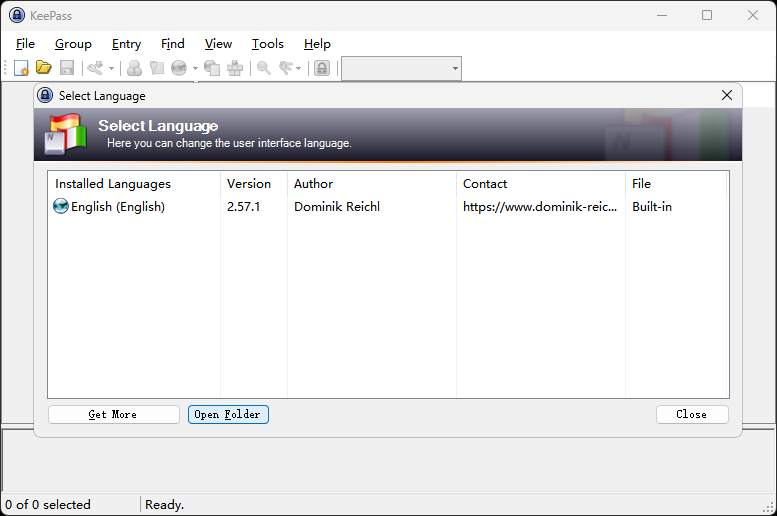Click the Version column header
Image resolution: width=777 pixels, height=516 pixels.
coord(249,184)
